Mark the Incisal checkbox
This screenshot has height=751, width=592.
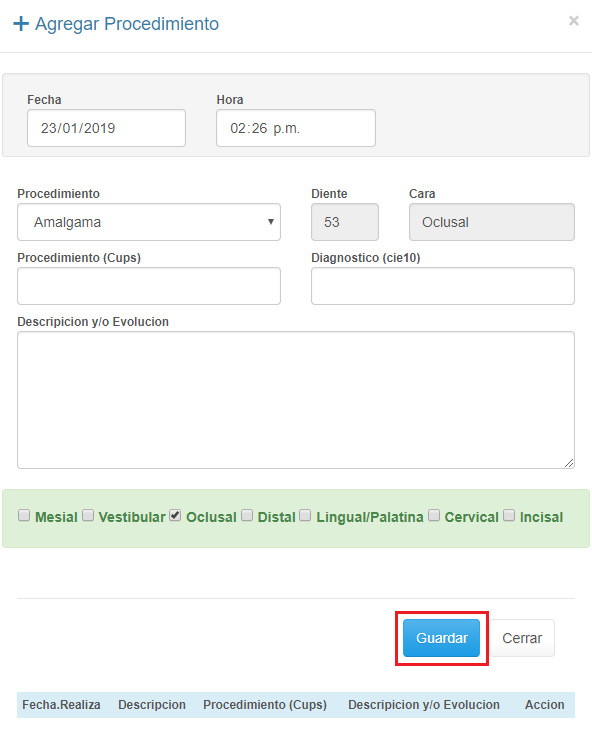coord(509,515)
